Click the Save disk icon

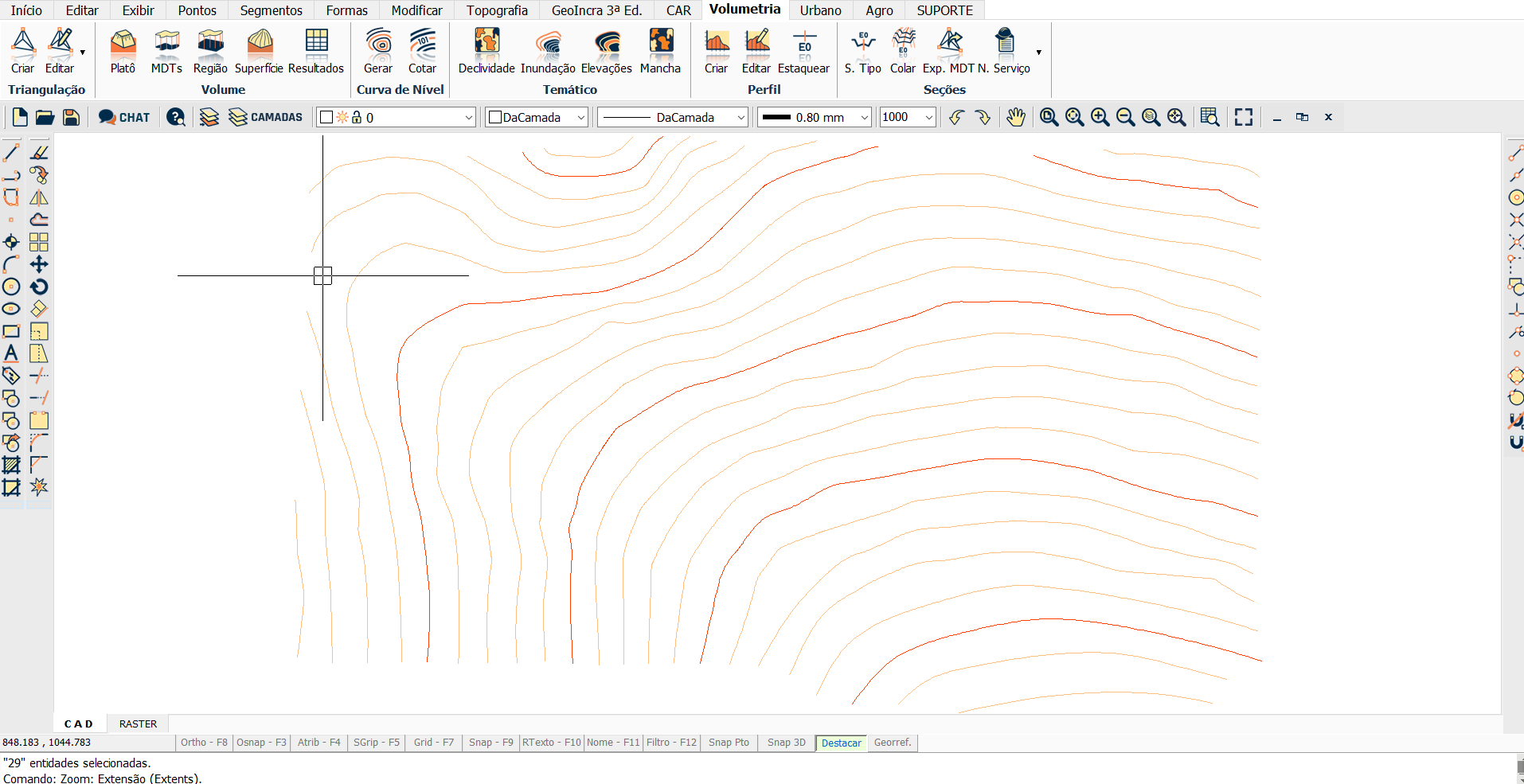71,118
